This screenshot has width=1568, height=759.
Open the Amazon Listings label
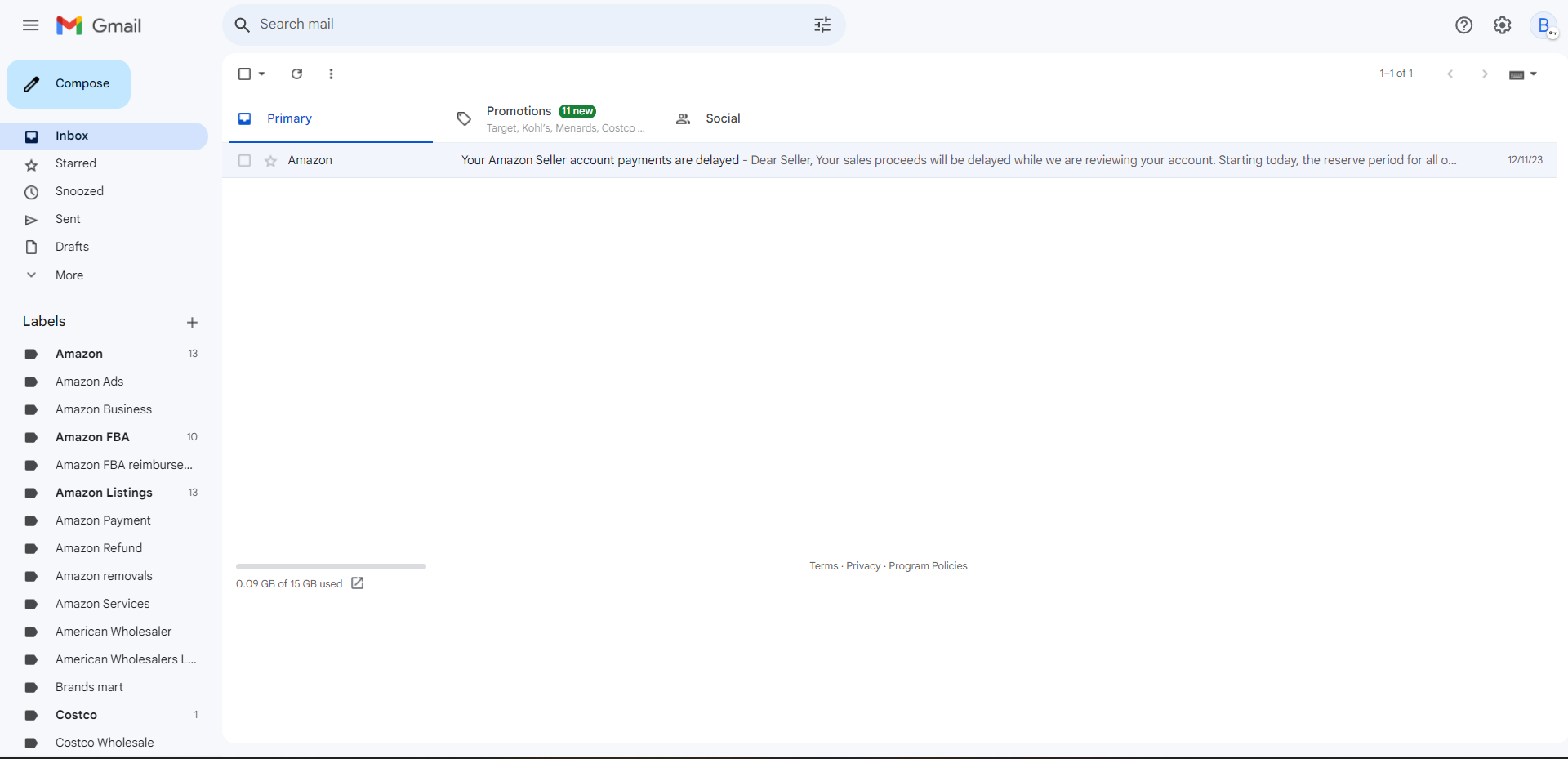tap(104, 493)
